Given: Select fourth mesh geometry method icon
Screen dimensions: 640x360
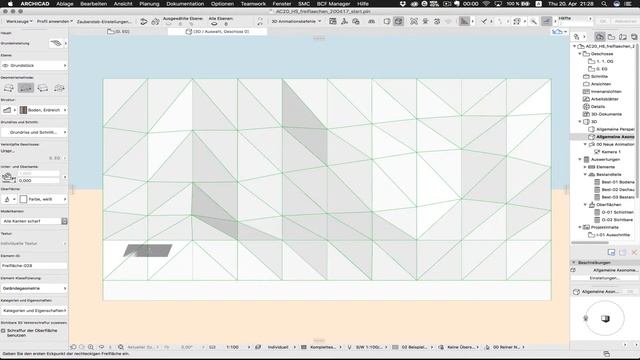Looking at the screenshot, I should 59,88.
